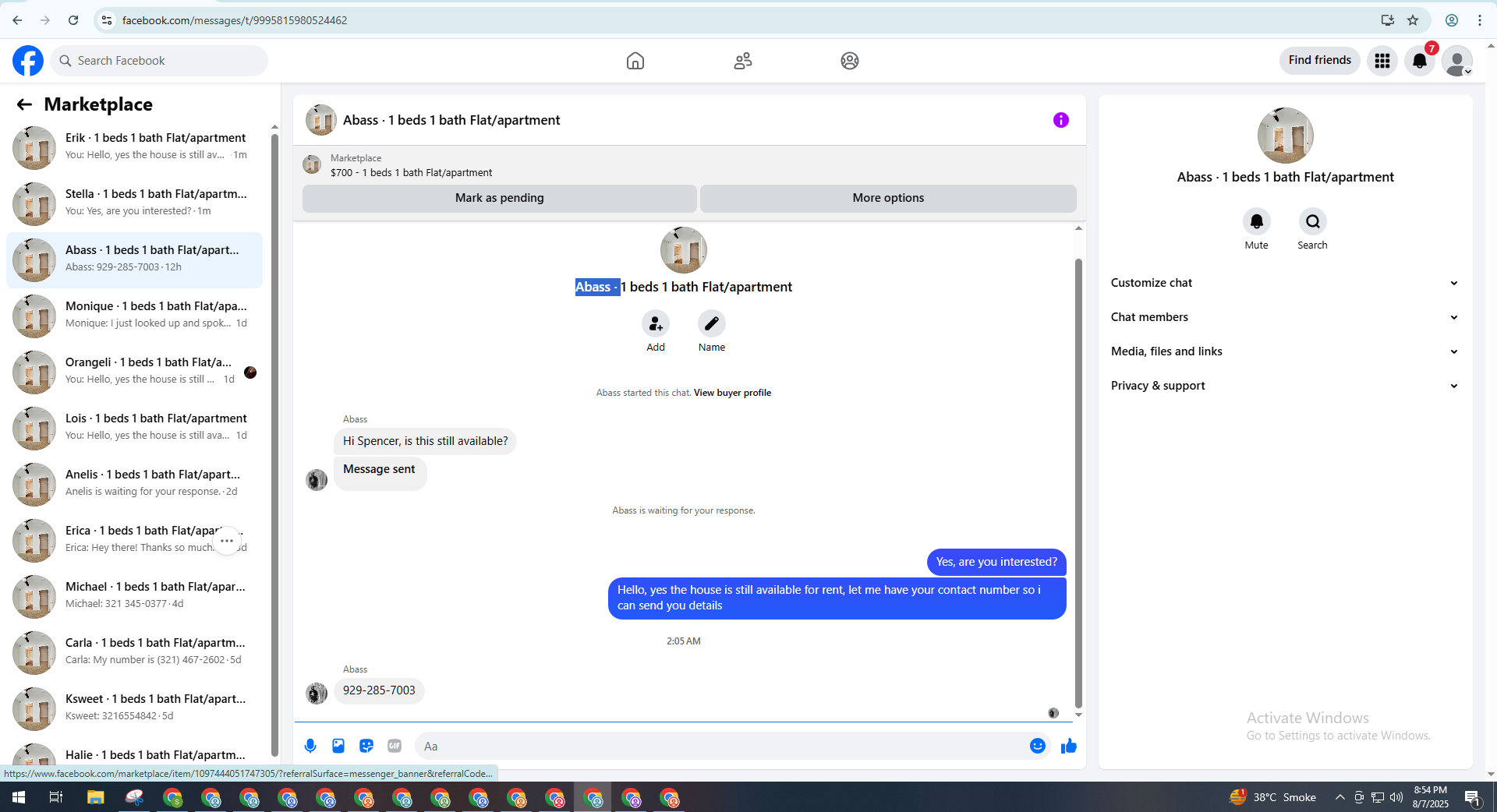Open the Groups icon in top navigation

pos(850,61)
